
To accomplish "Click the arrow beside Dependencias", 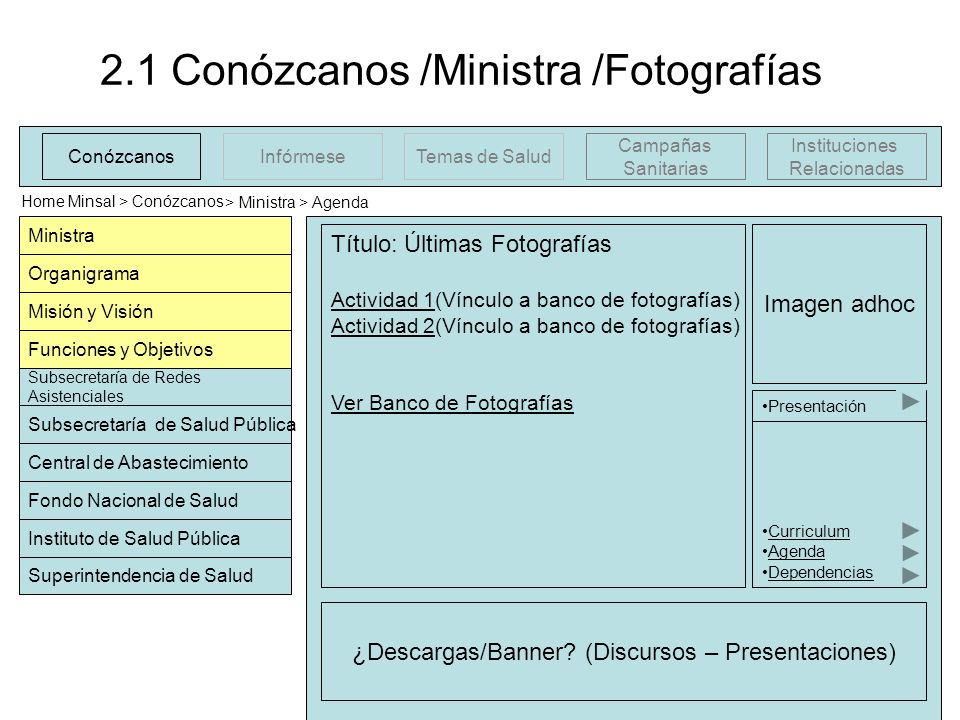I will click(x=910, y=575).
